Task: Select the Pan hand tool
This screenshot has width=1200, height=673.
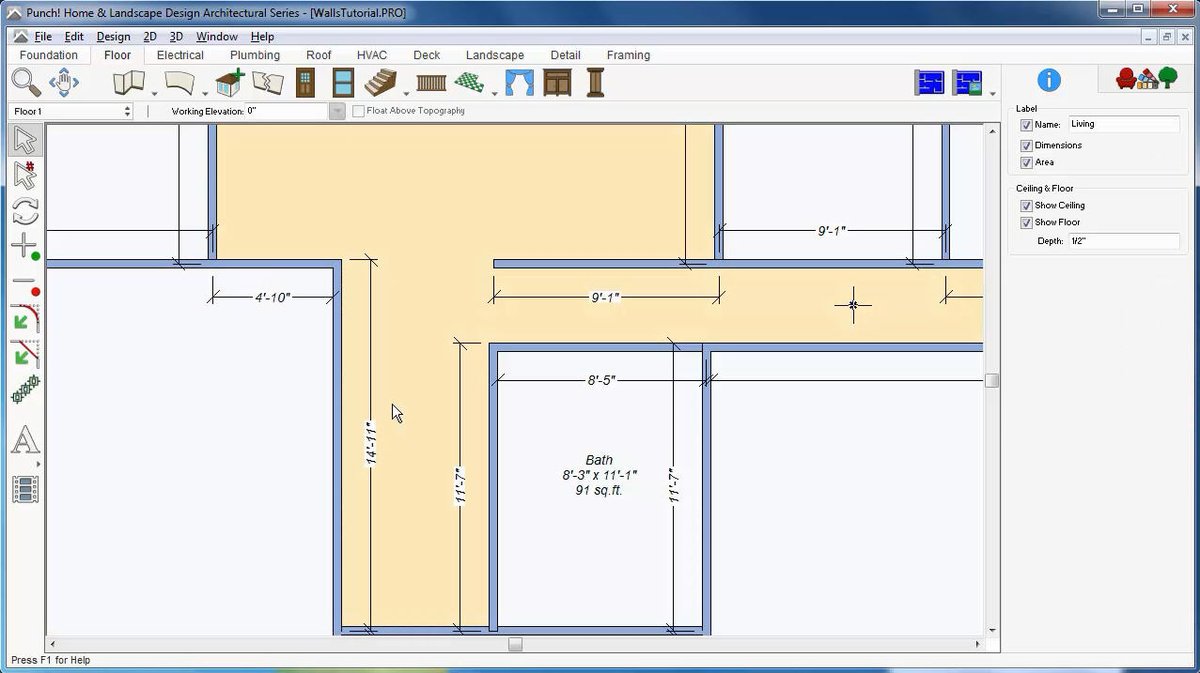Action: [64, 82]
